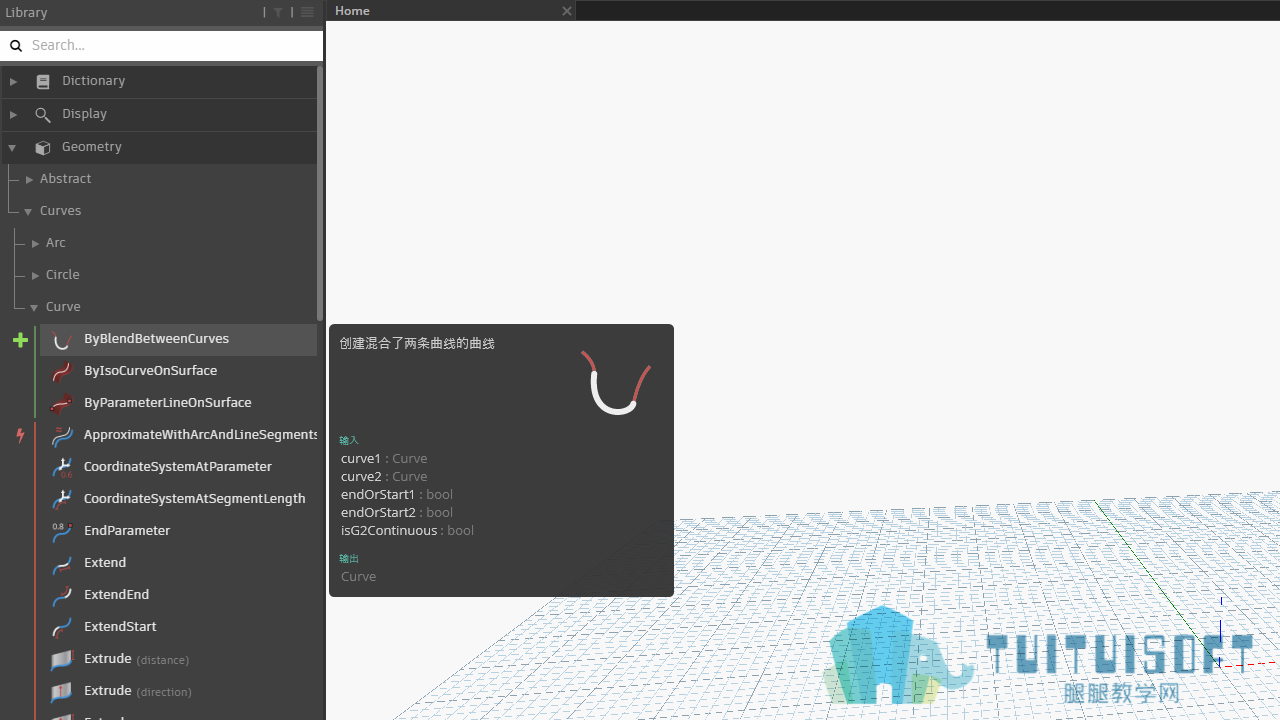The image size is (1280, 720).
Task: Click the Dictionary book icon
Action: click(43, 82)
